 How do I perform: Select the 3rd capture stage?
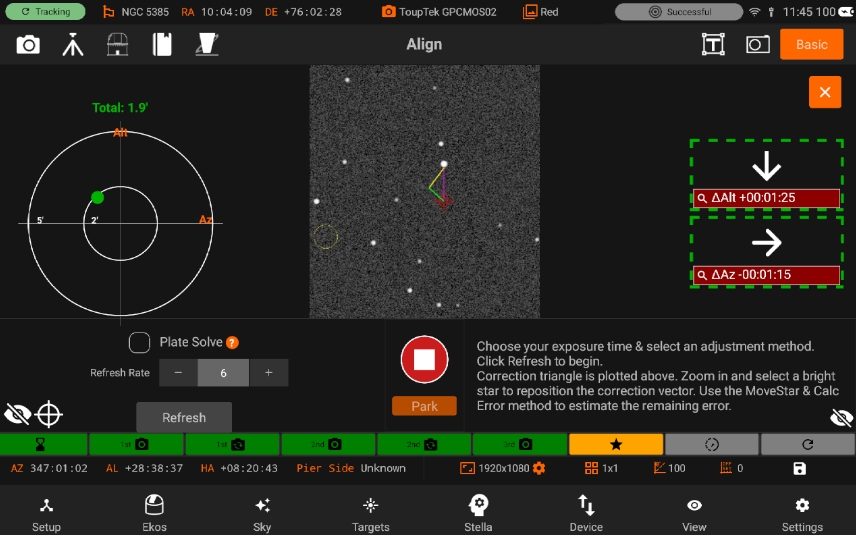(520, 444)
